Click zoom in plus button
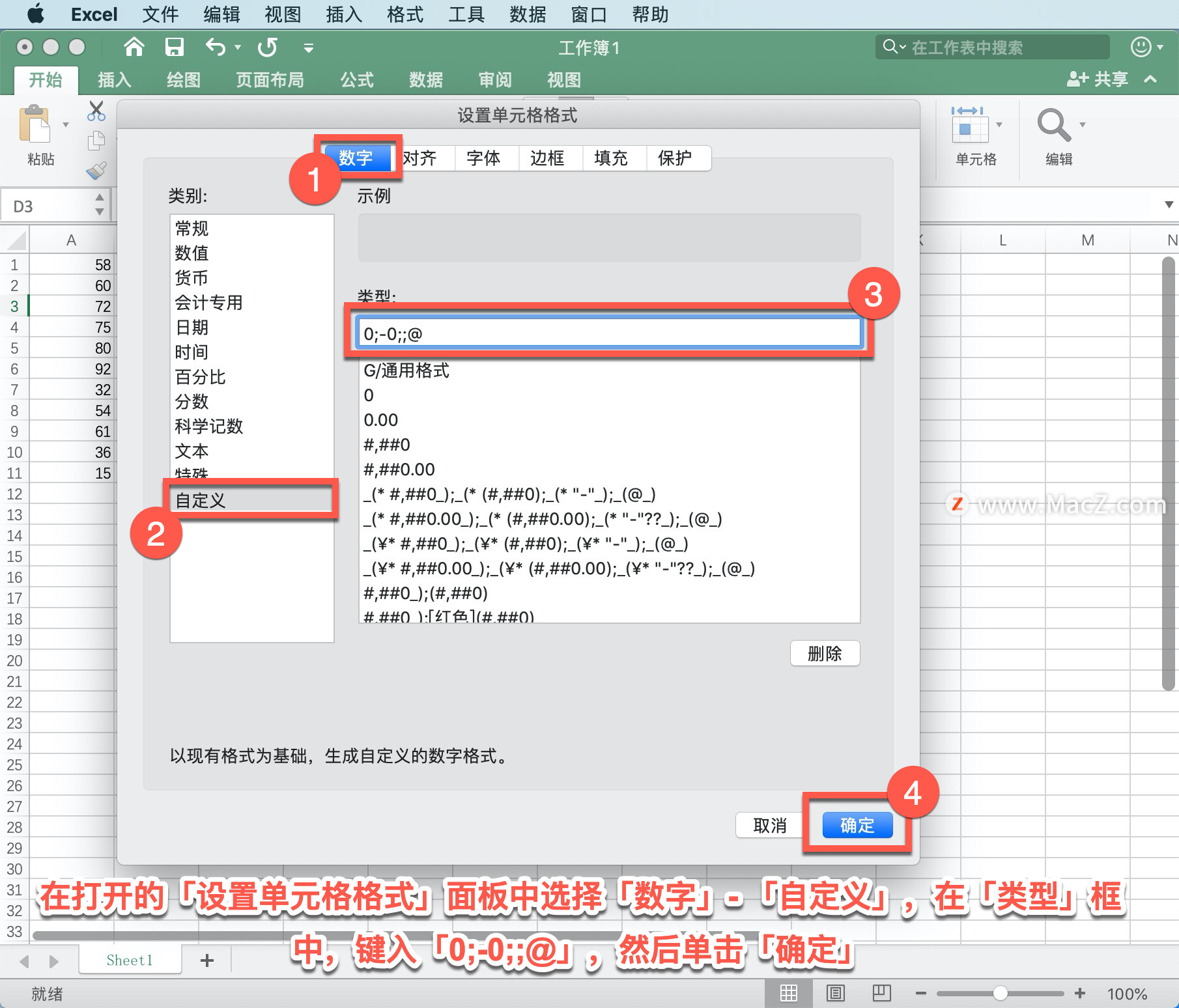The height and width of the screenshot is (1008, 1179). tap(1080, 993)
